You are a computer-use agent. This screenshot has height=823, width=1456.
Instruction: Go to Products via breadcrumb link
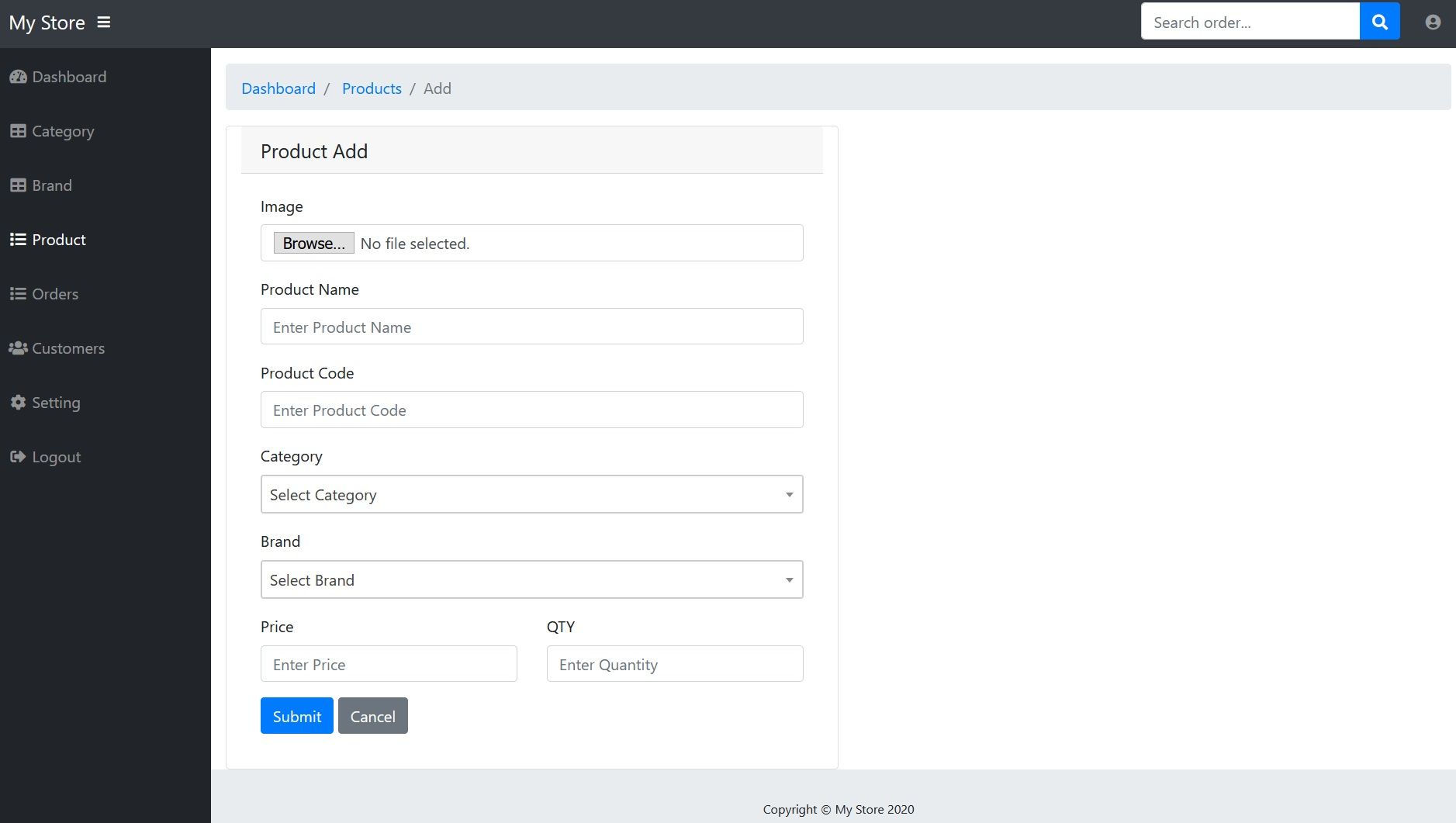(372, 88)
